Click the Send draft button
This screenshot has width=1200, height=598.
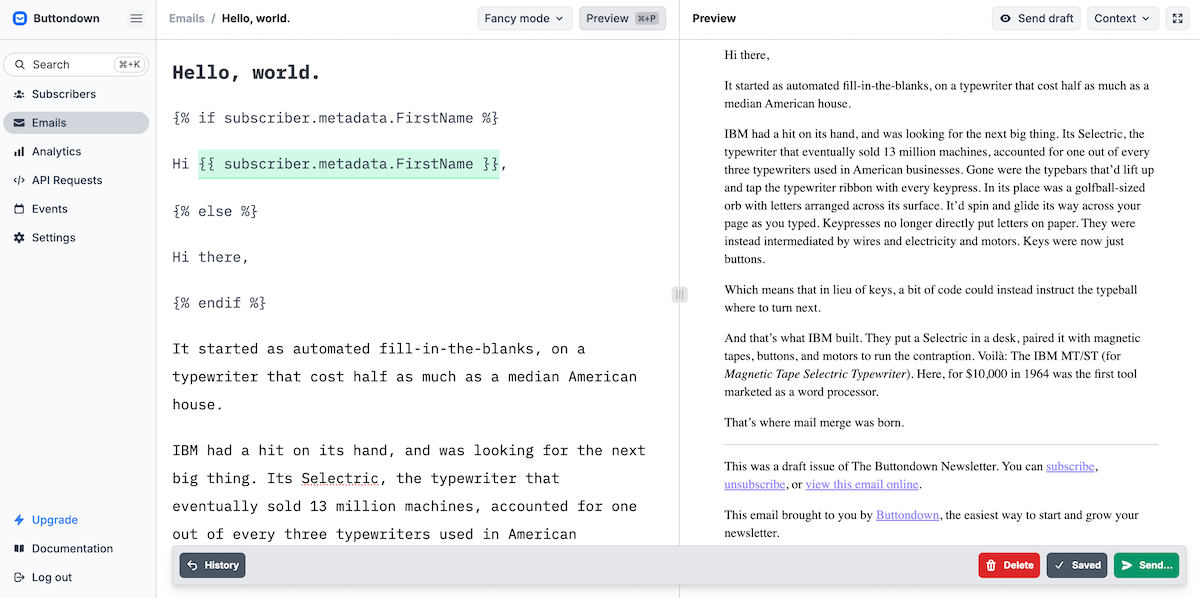(1036, 18)
